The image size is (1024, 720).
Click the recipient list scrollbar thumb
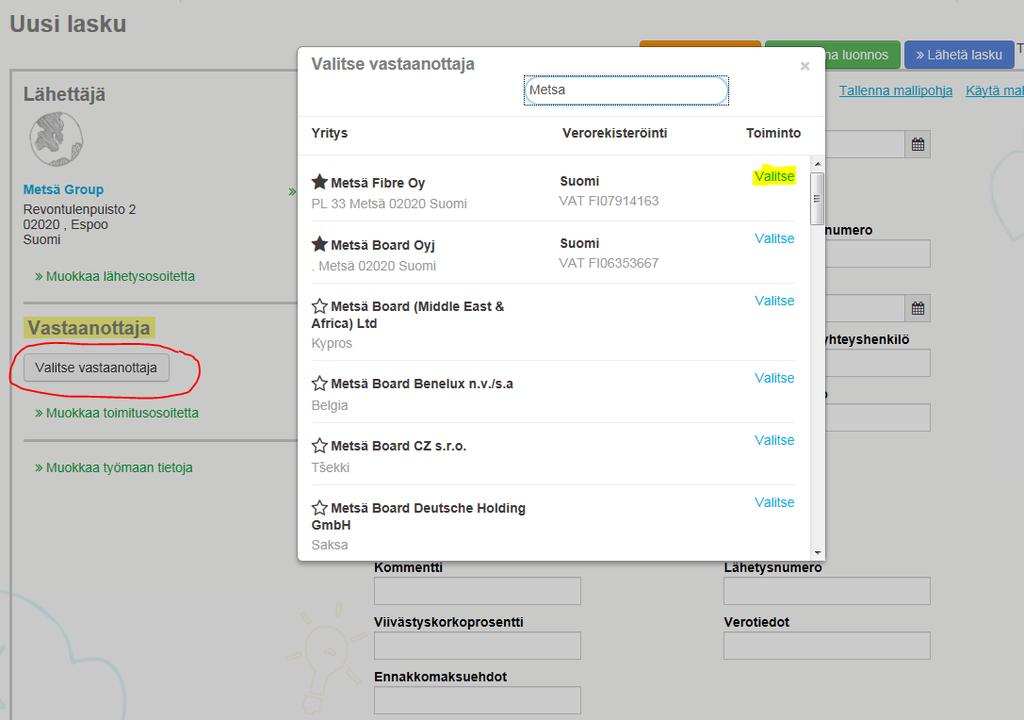(817, 199)
